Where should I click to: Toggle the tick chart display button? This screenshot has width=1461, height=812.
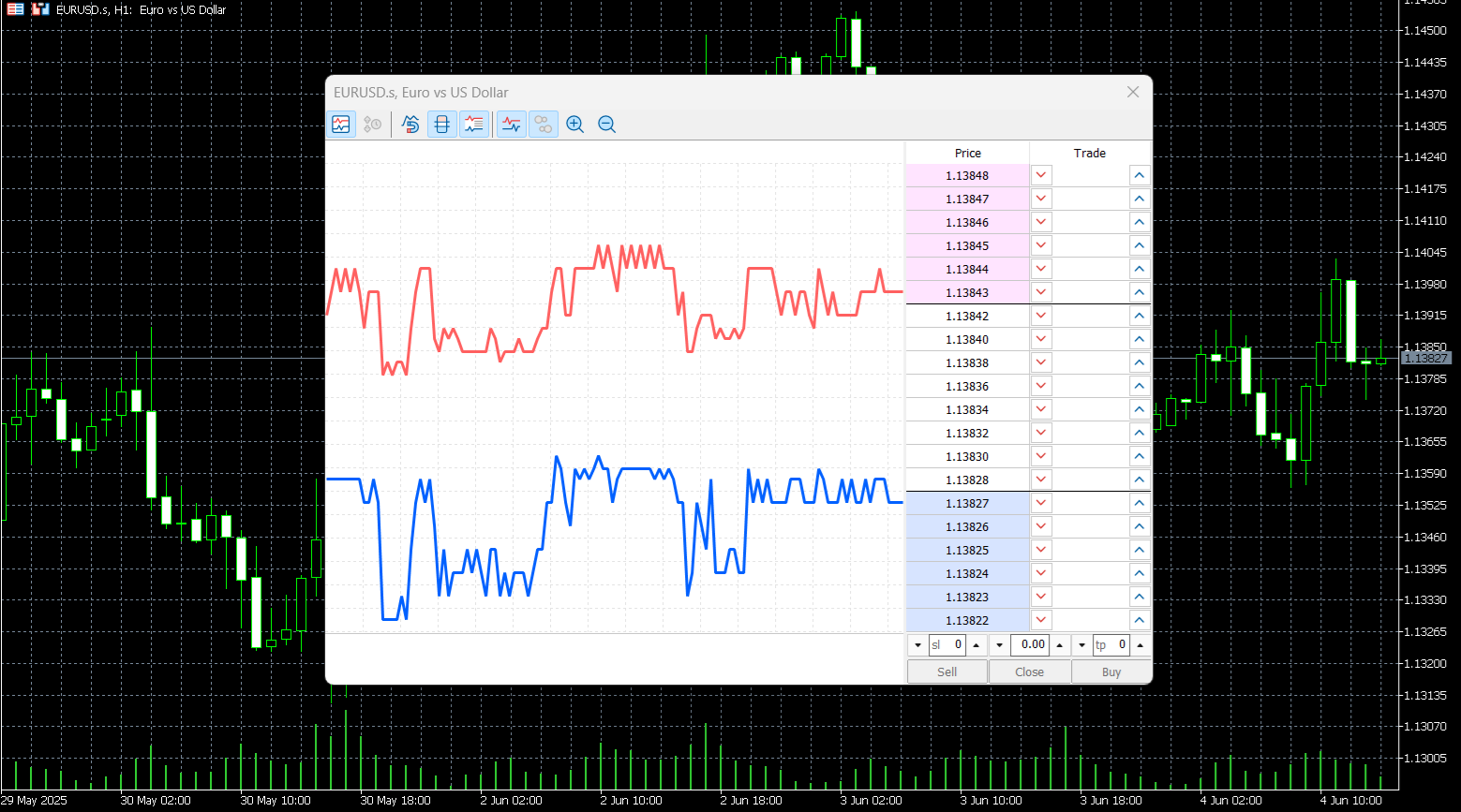pos(341,124)
